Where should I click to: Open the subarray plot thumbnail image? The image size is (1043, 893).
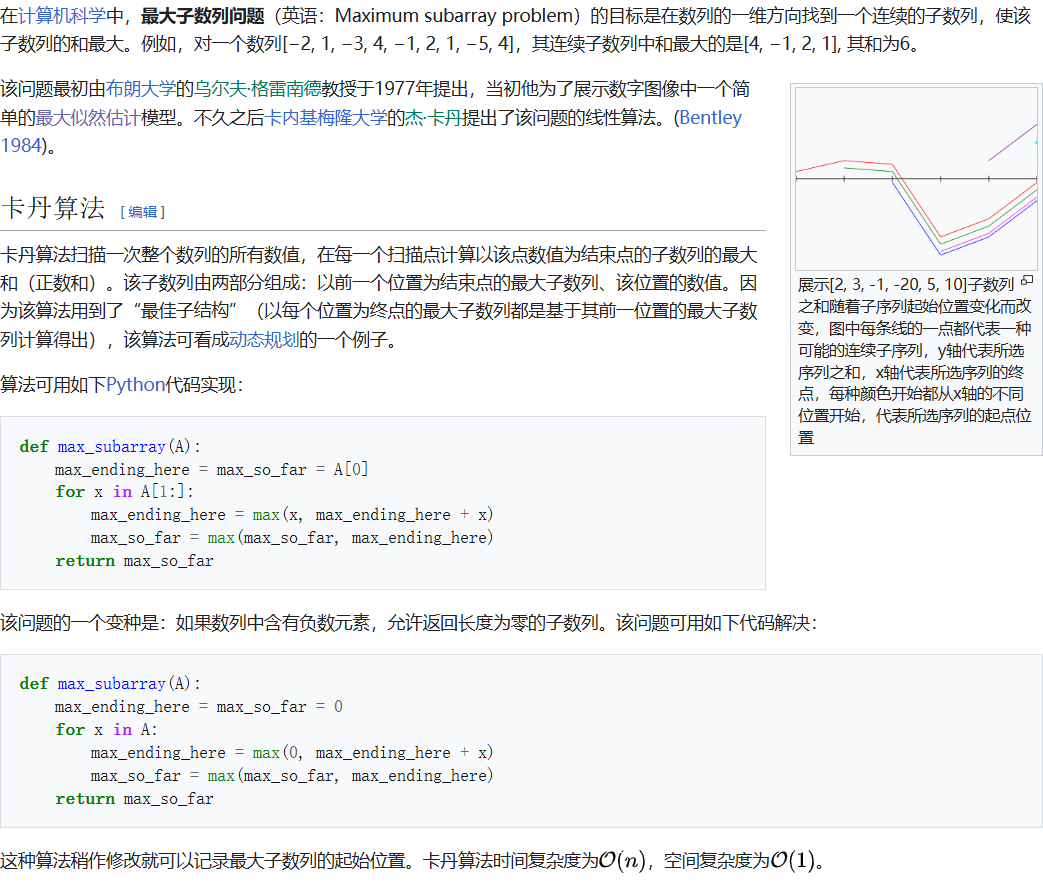(915, 178)
